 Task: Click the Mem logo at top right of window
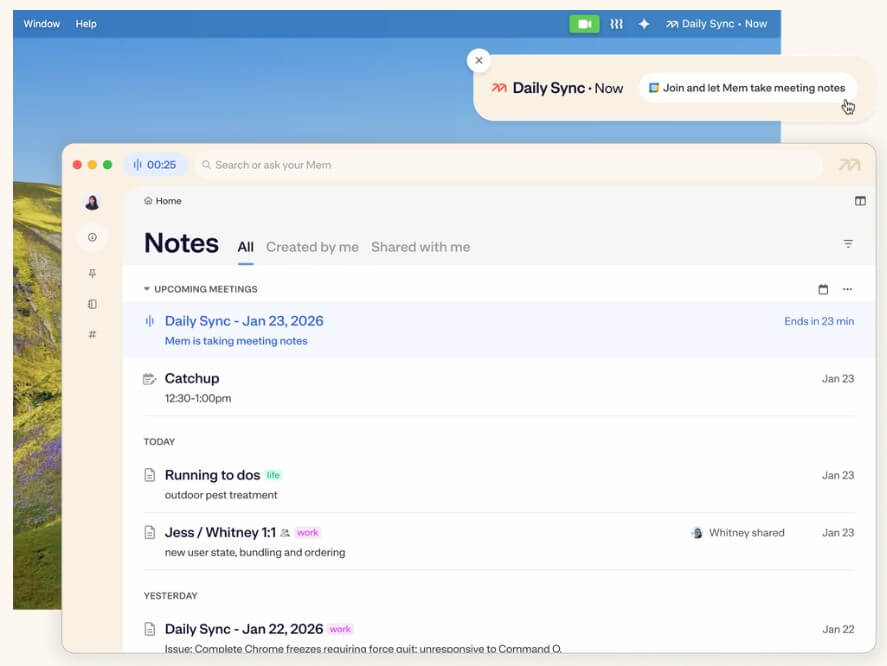click(x=849, y=165)
